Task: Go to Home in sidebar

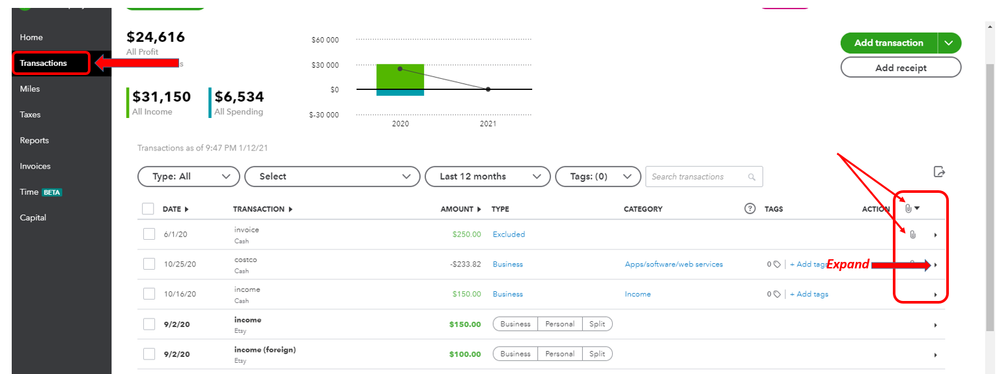Action: [31, 38]
